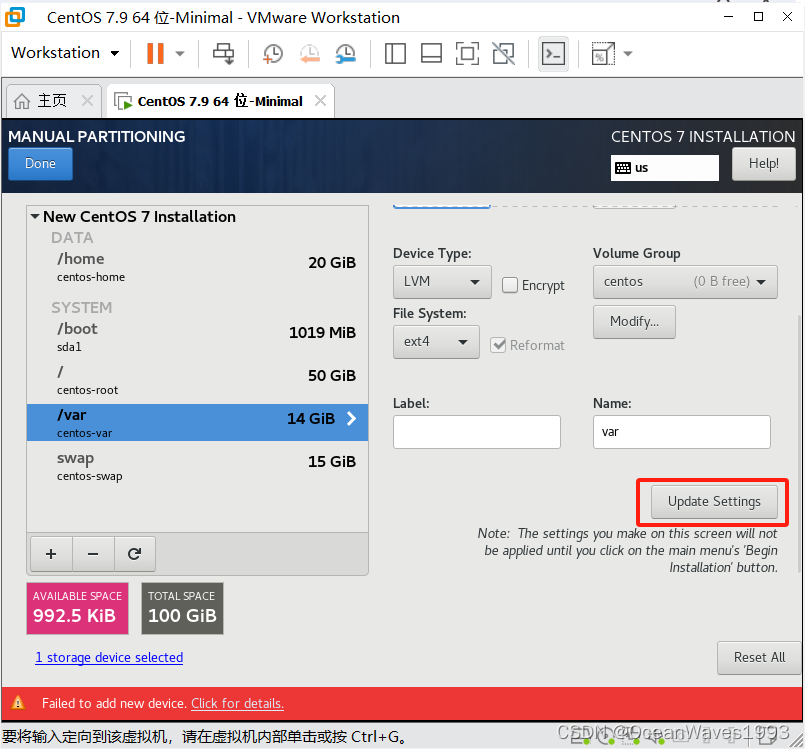Remove the selected mount point with minus button

click(93, 554)
